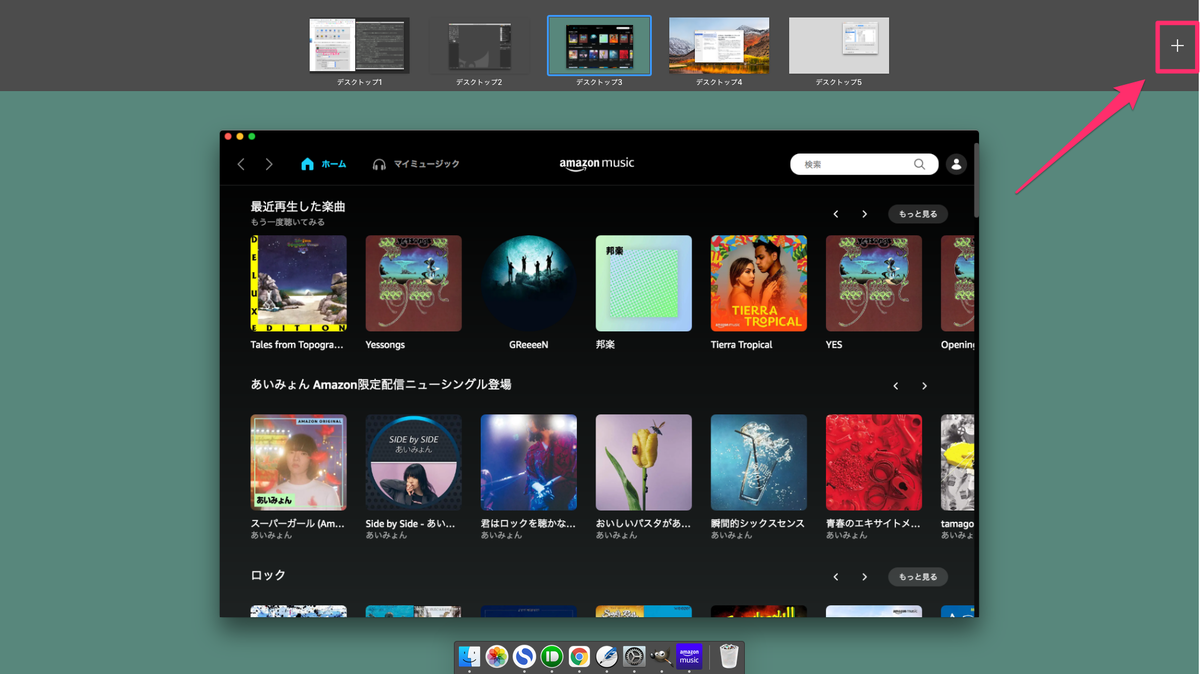
Task: Click the Amazon Music window vertical scrollbar
Action: click(x=976, y=180)
